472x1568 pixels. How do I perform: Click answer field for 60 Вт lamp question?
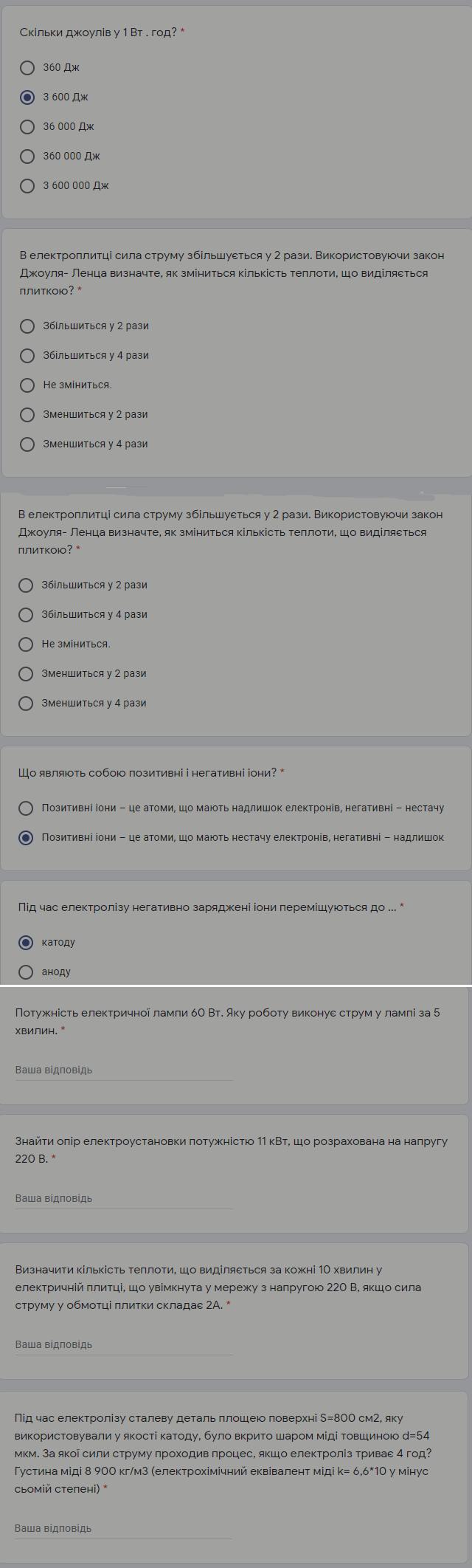click(x=124, y=1070)
